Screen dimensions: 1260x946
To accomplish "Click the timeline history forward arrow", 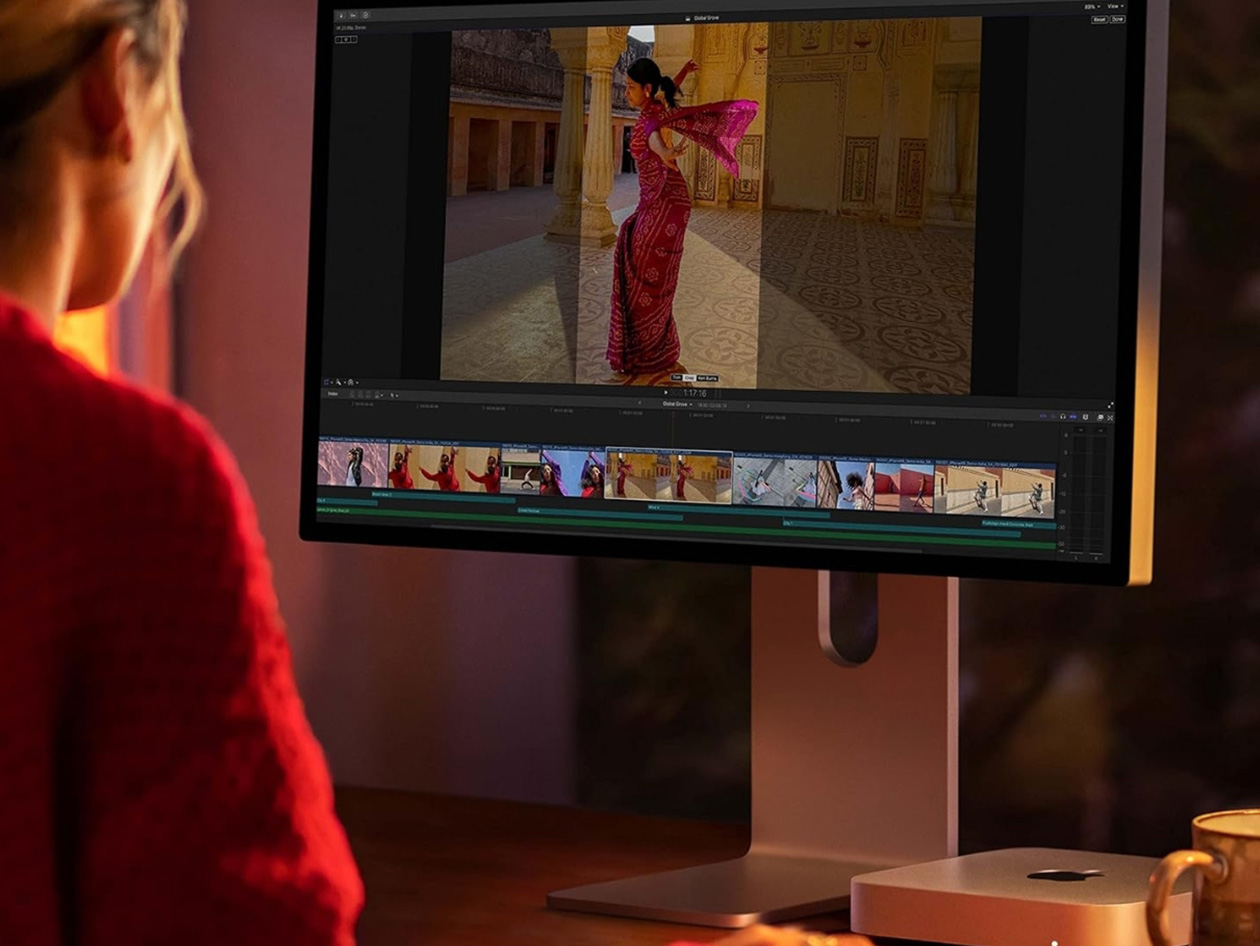I will (747, 404).
